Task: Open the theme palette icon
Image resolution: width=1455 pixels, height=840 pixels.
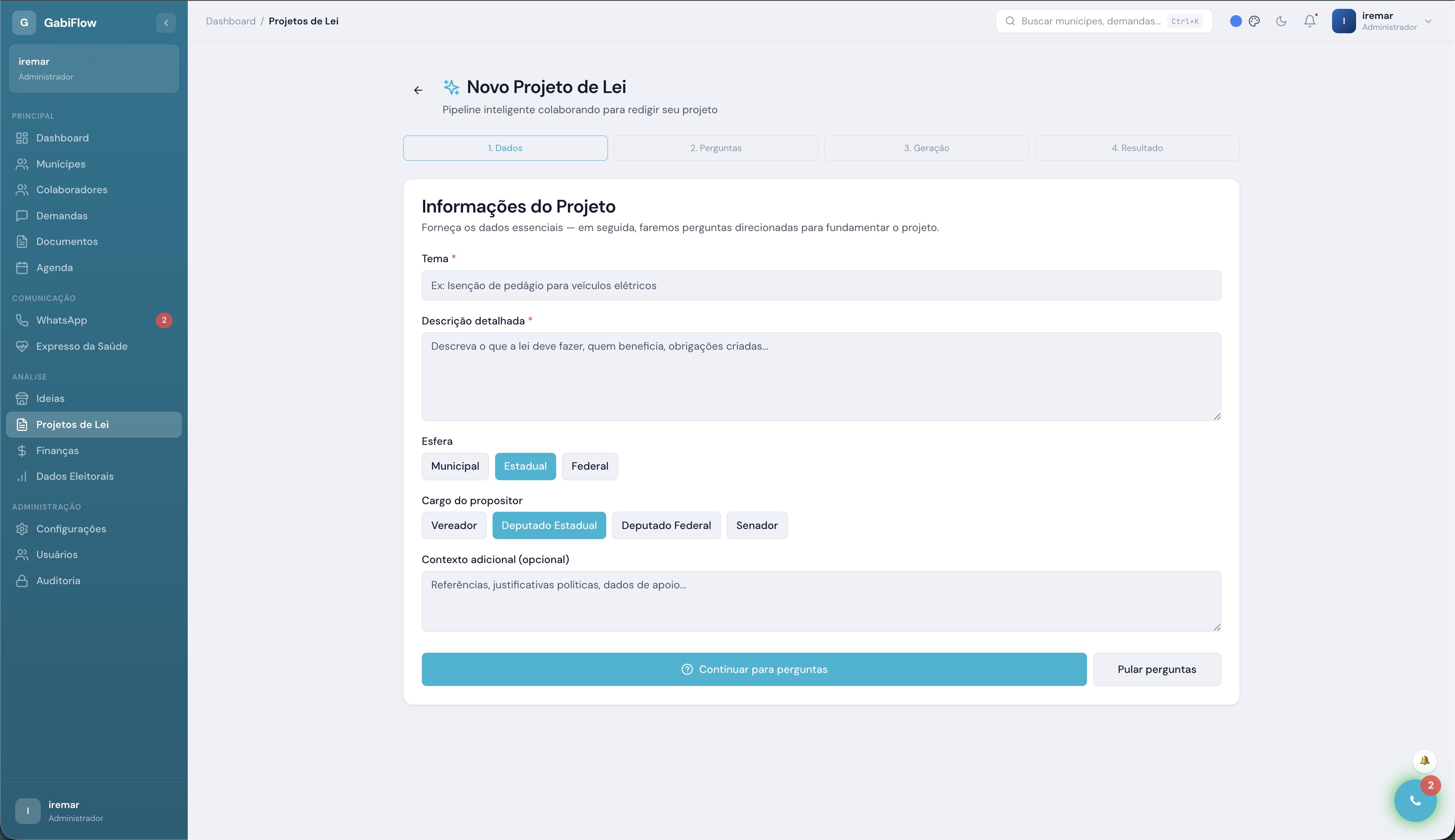Action: coord(1254,21)
